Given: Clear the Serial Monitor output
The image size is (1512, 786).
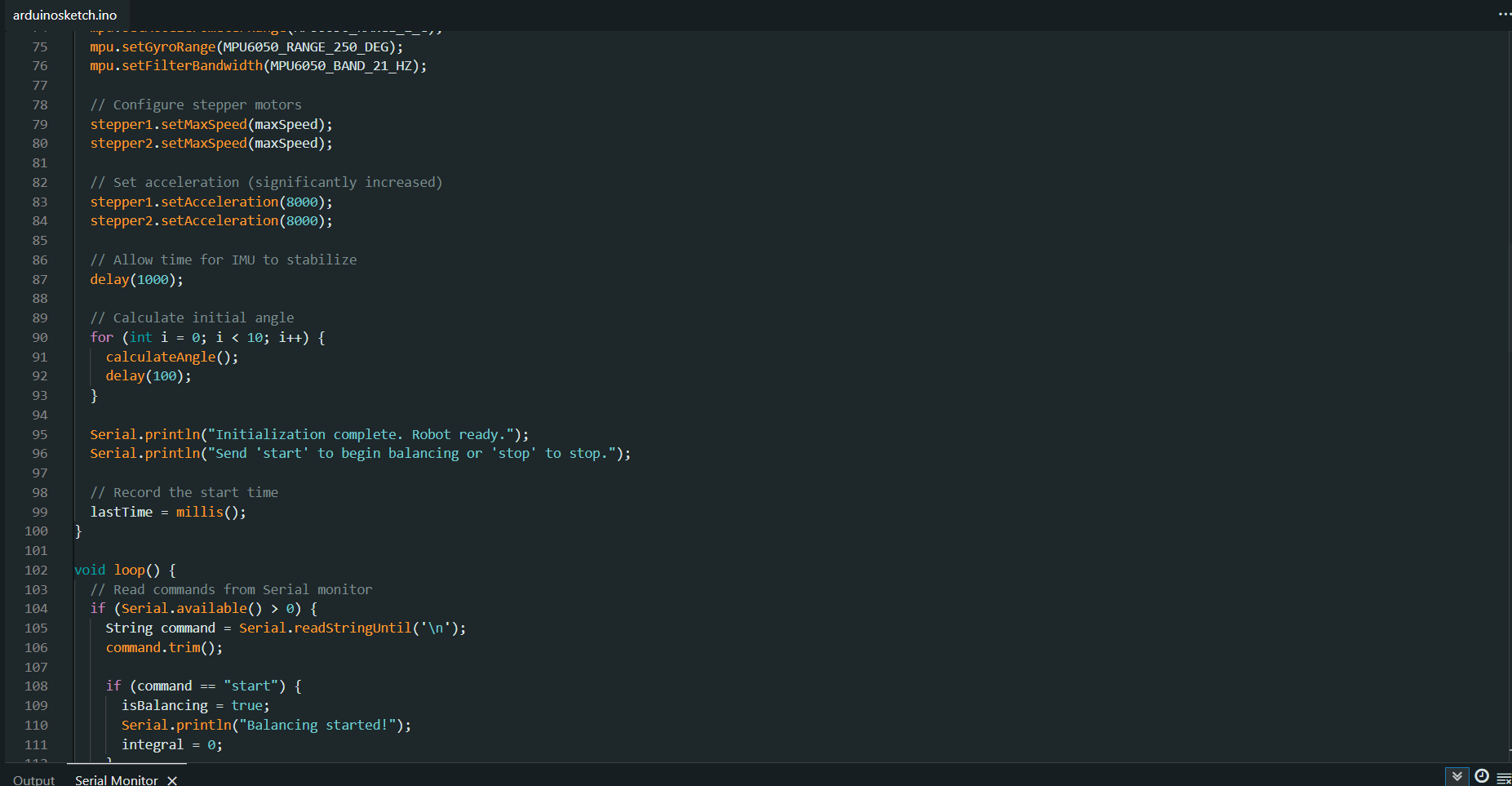Looking at the screenshot, I should pyautogui.click(x=1504, y=779).
